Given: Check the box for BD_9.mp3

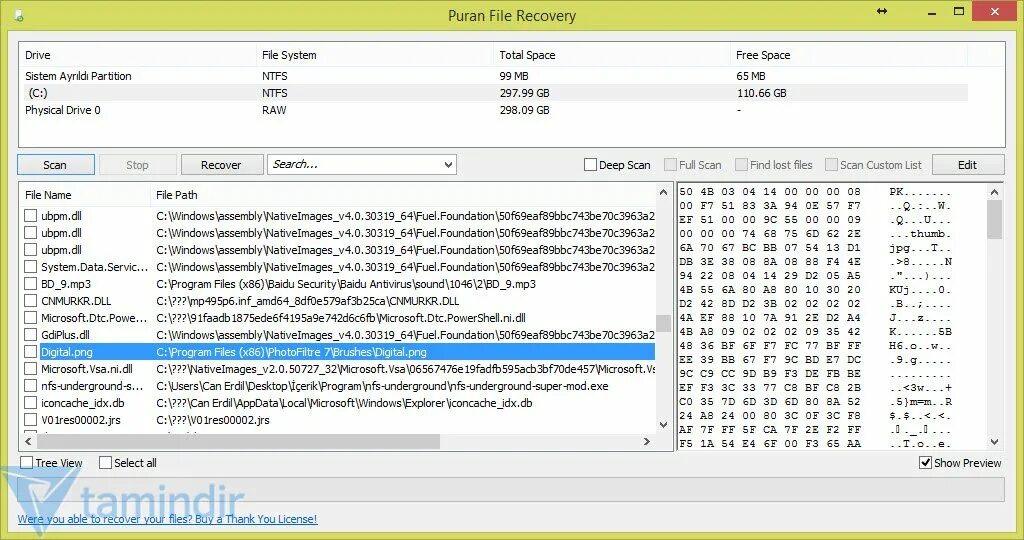Looking at the screenshot, I should point(31,283).
